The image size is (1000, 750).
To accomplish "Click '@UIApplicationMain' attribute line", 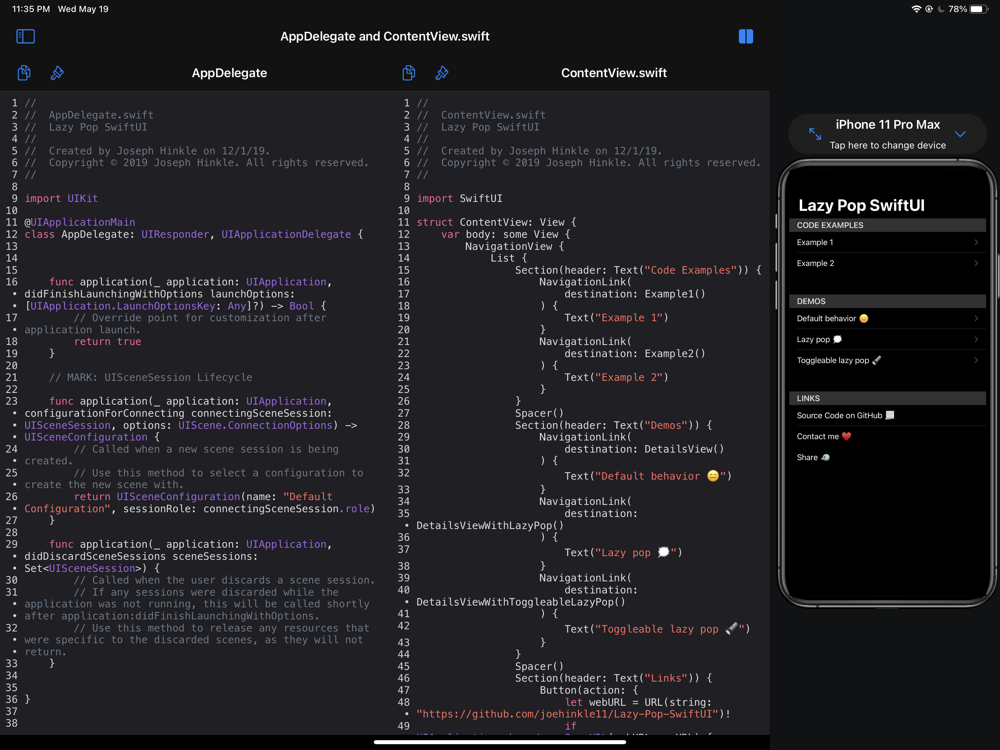I will coord(80,222).
